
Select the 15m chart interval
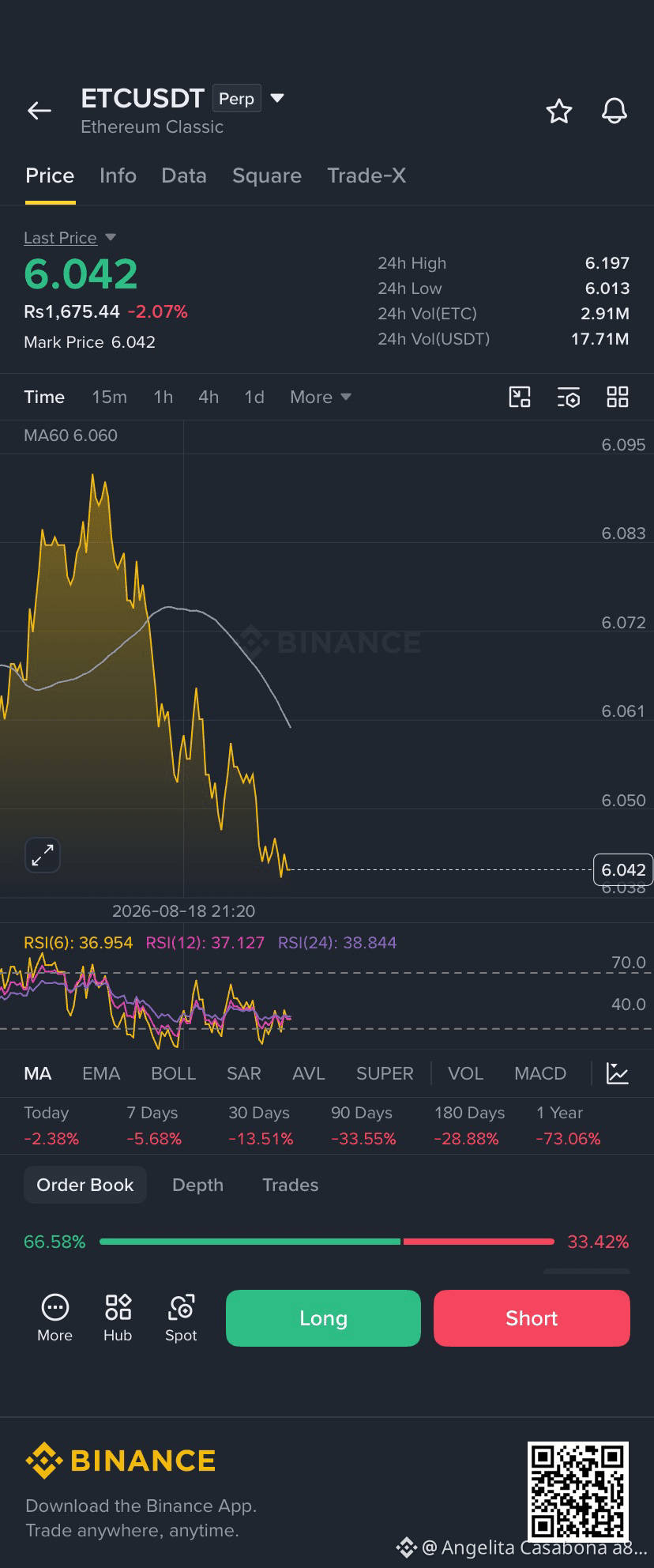coord(109,397)
